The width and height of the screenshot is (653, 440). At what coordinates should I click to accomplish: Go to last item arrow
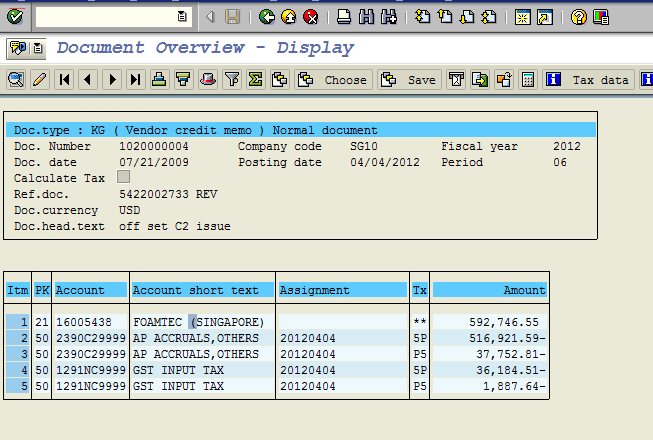(x=135, y=80)
